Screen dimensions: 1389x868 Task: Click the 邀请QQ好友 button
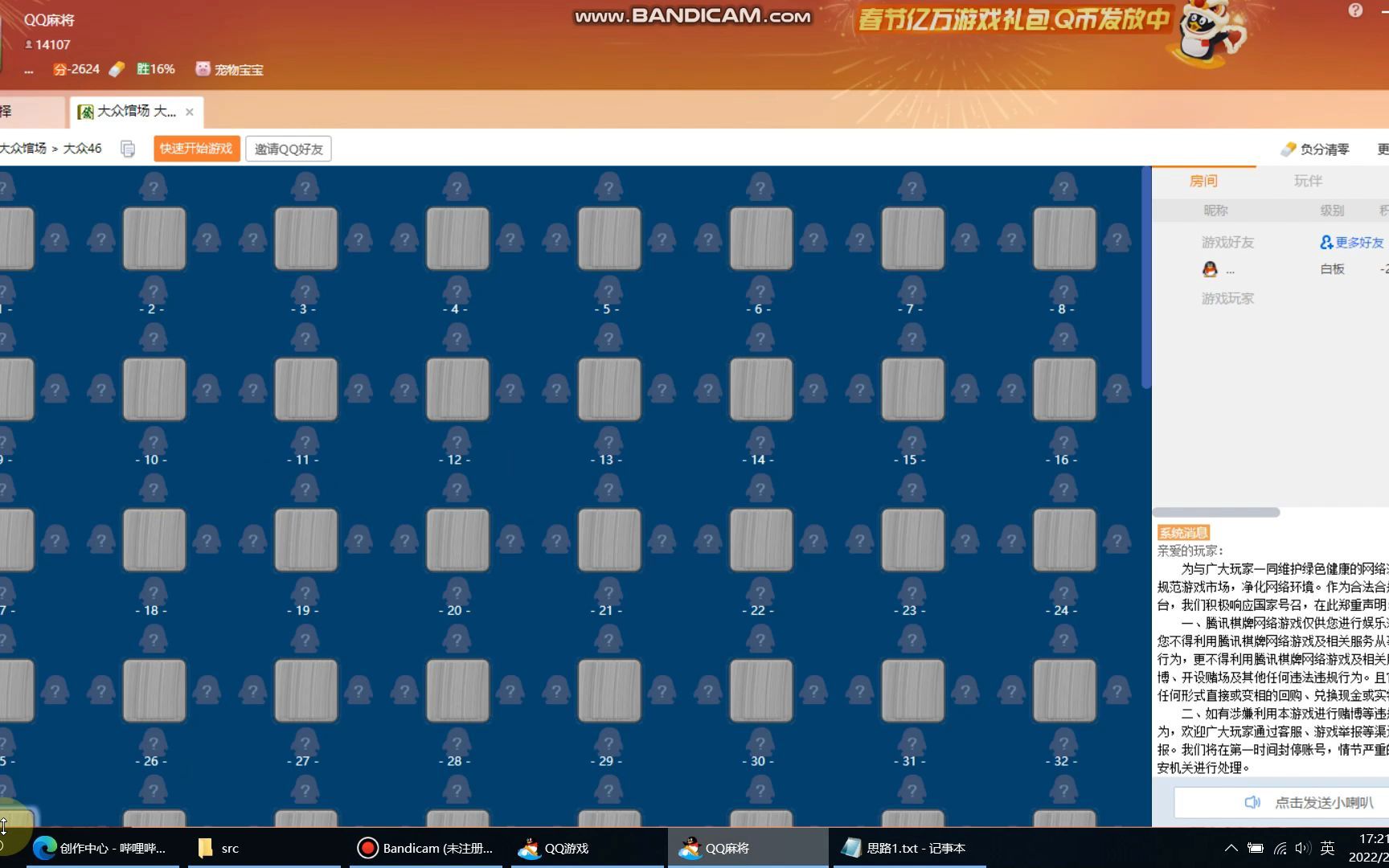coord(289,149)
